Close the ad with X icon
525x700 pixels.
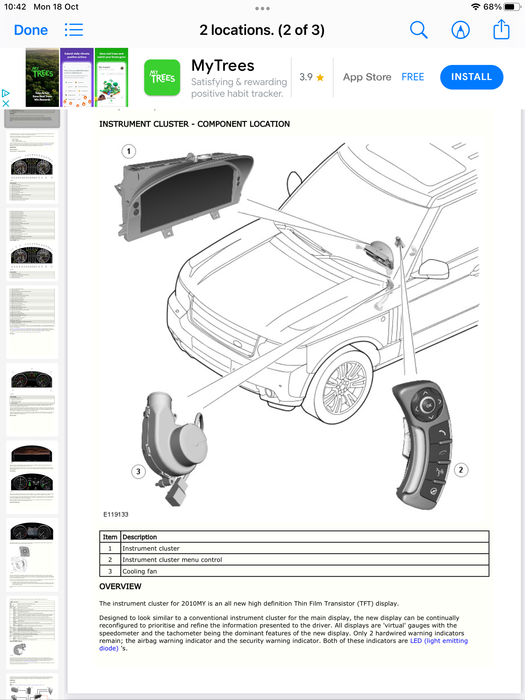click(x=5, y=103)
